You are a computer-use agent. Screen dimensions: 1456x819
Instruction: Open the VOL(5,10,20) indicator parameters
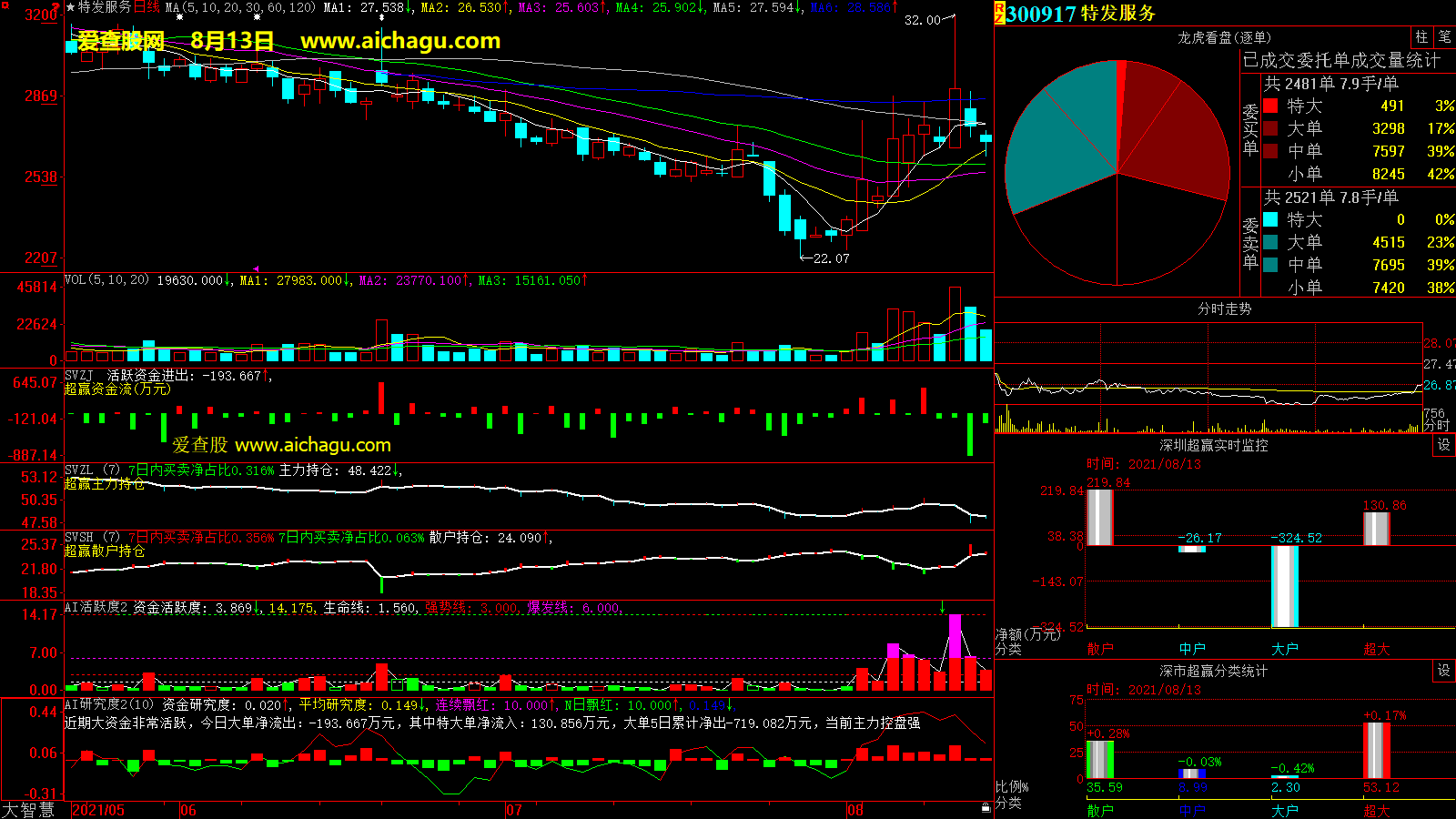pyautogui.click(x=106, y=280)
